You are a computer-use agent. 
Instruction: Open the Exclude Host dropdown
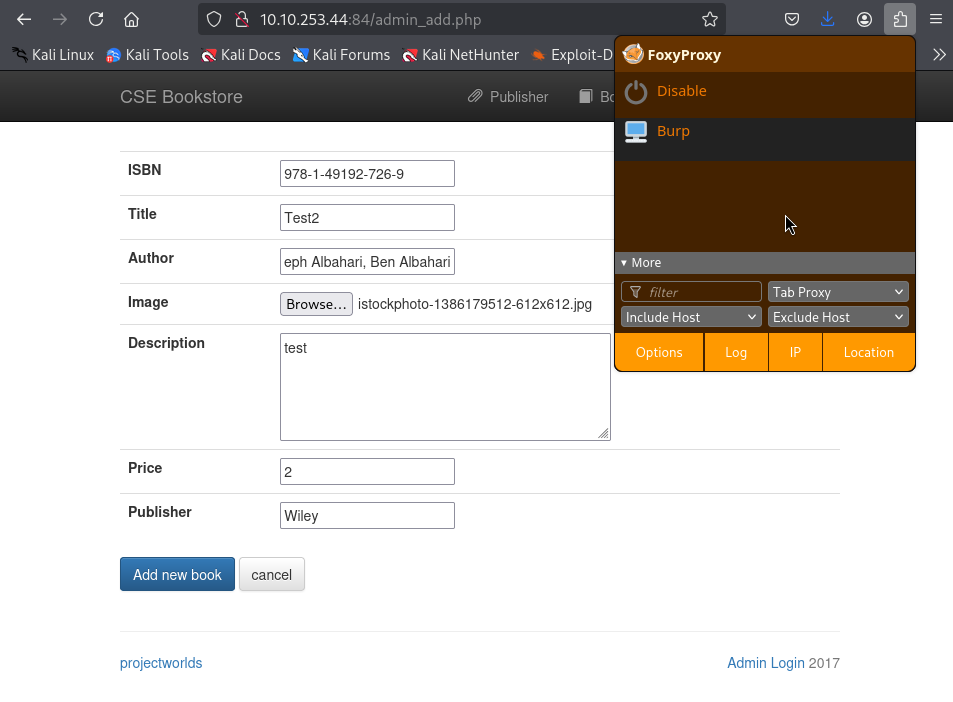click(x=838, y=317)
